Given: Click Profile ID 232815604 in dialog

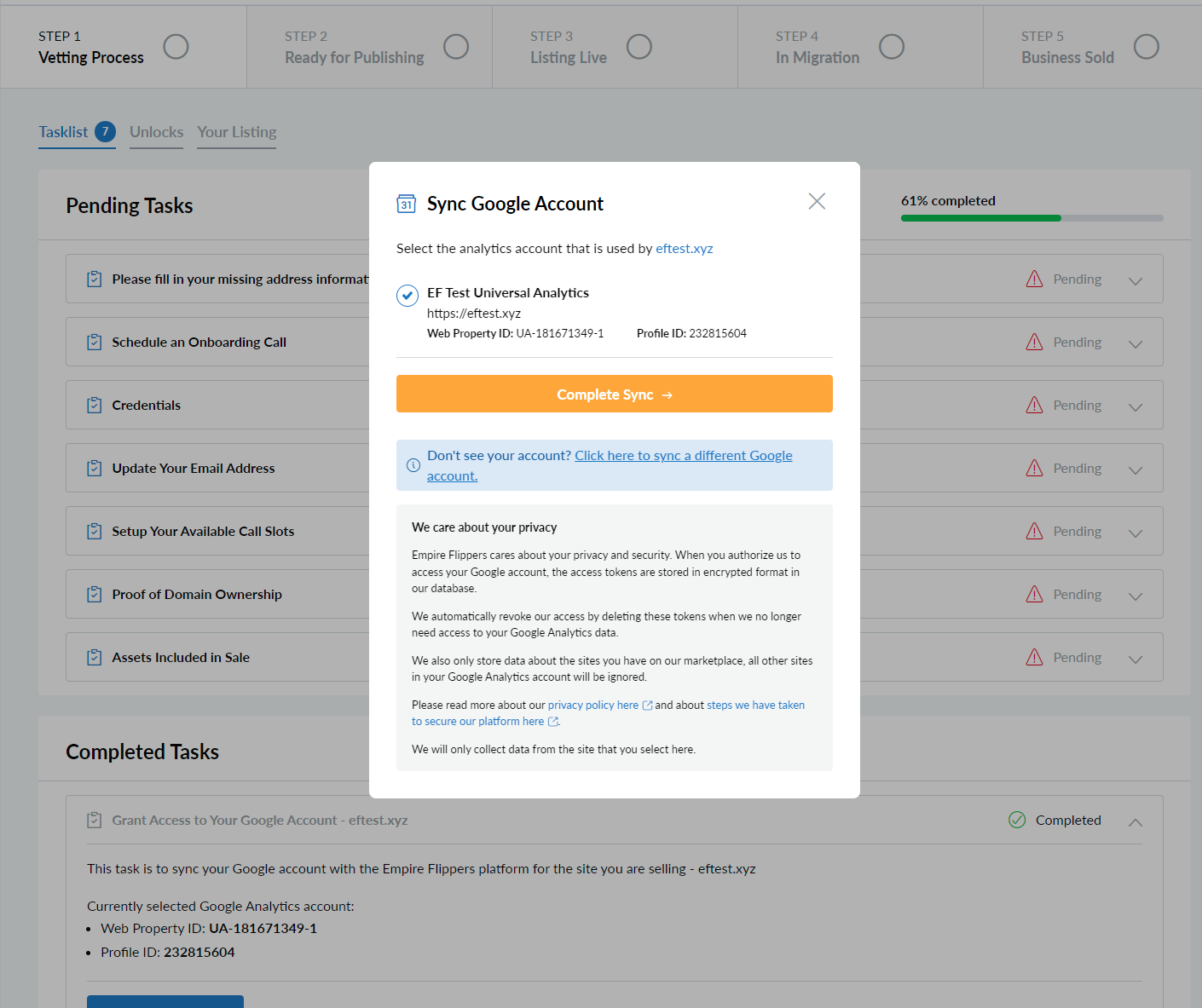Looking at the screenshot, I should tap(691, 333).
